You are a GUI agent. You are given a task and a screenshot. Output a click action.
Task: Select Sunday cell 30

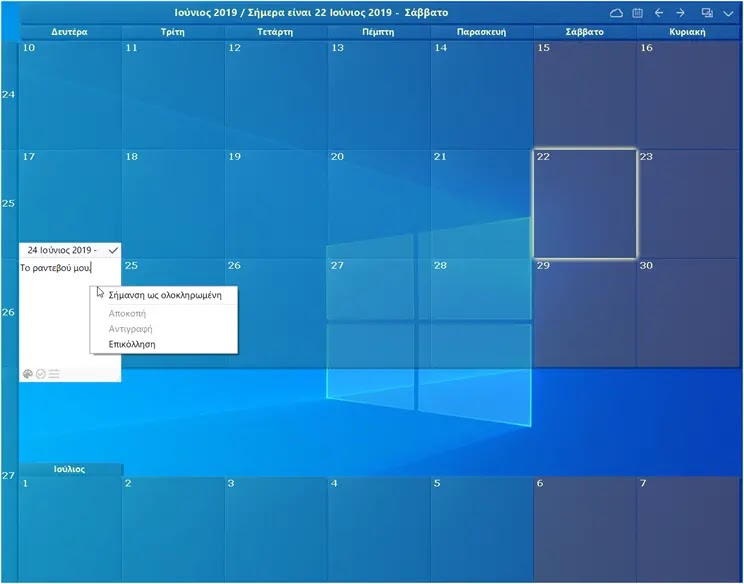pos(688,313)
